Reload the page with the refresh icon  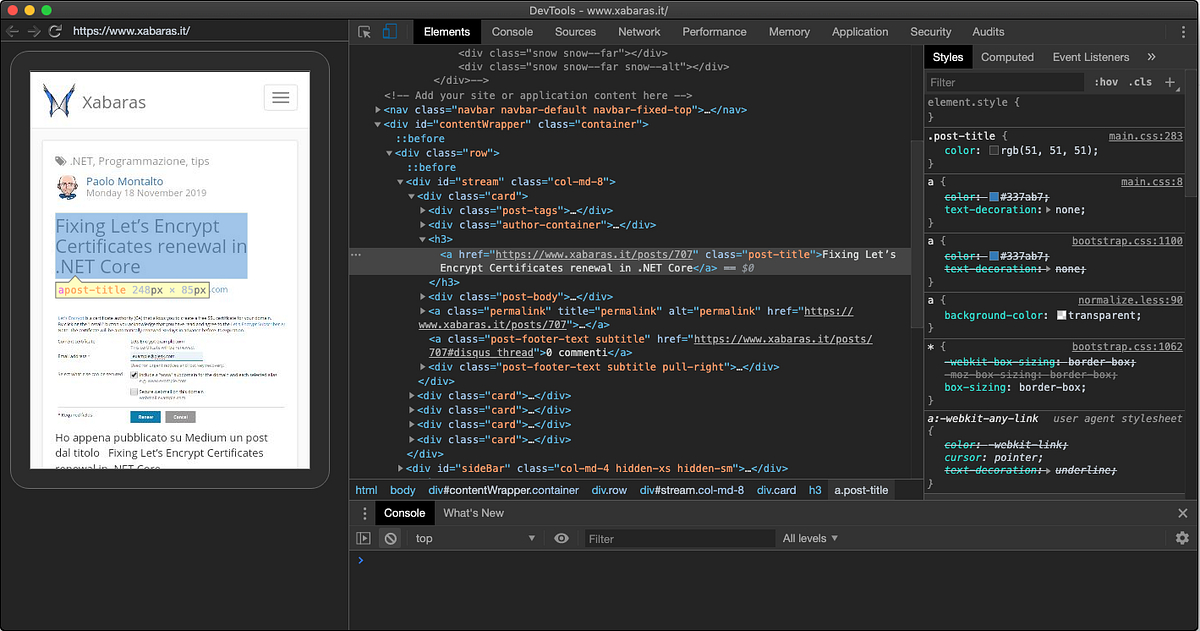pyautogui.click(x=55, y=31)
